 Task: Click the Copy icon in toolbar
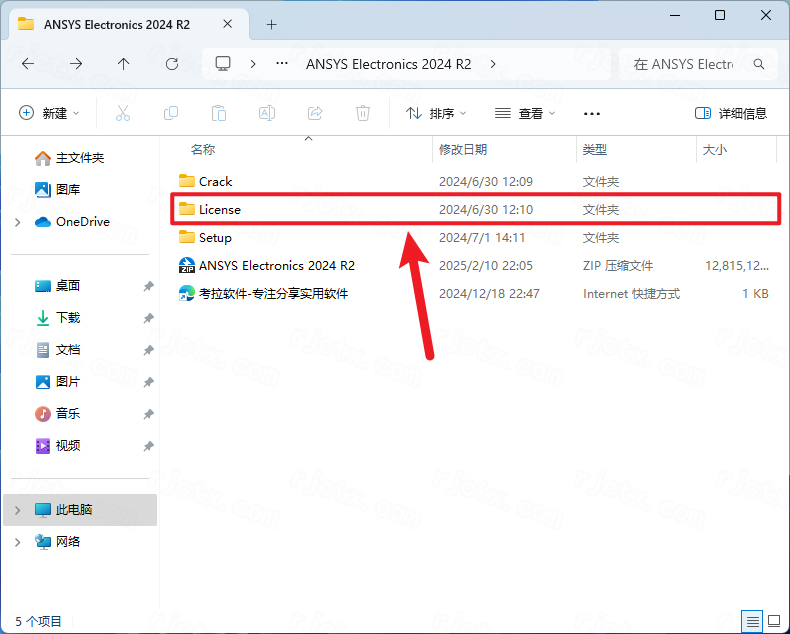pos(171,114)
